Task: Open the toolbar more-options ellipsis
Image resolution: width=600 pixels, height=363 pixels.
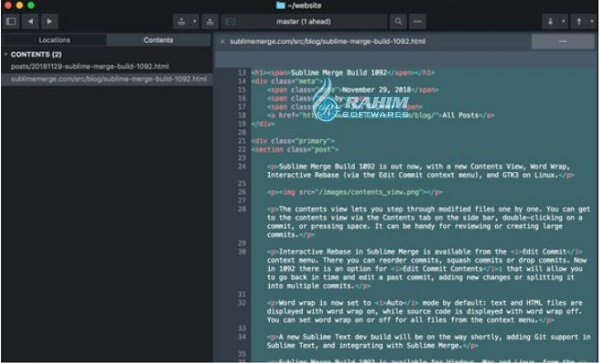Action: pyautogui.click(x=417, y=22)
